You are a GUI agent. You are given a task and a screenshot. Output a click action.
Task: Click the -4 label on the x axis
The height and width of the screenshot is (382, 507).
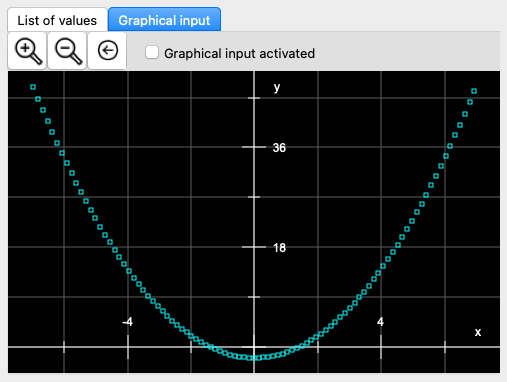[x=127, y=322]
